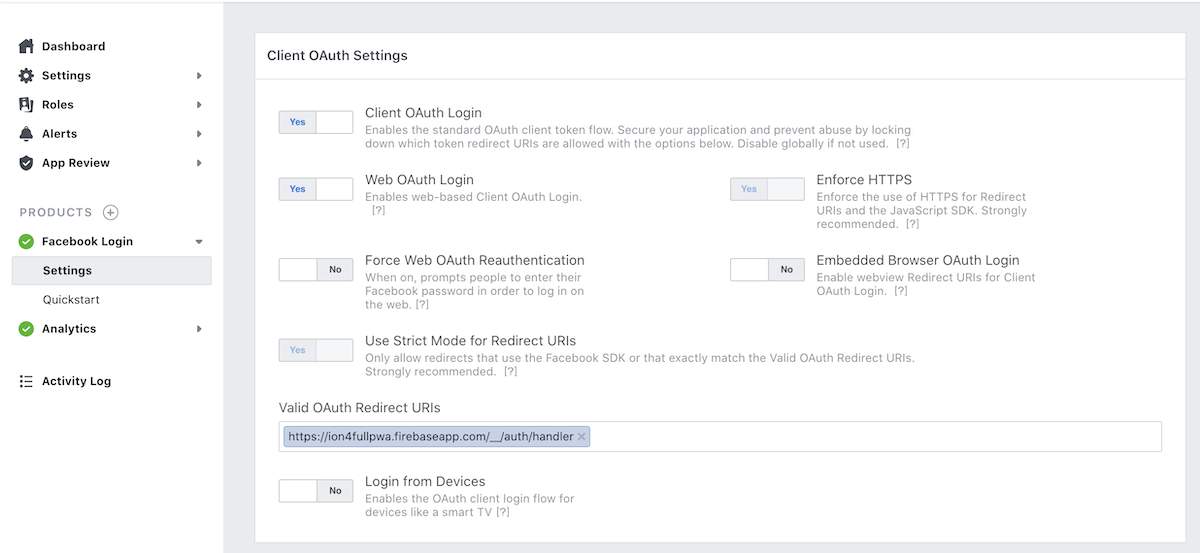Select the firebaseapp auth handler URI token

point(437,436)
